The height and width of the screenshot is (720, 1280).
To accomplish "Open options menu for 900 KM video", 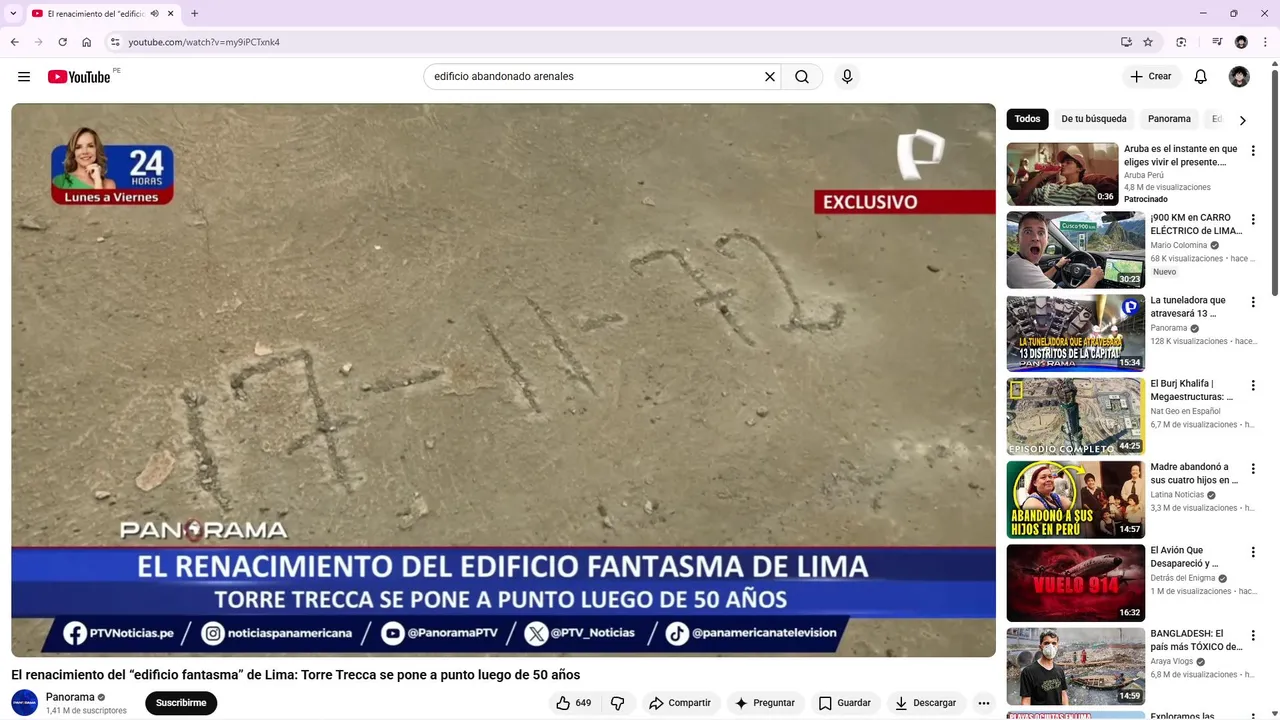I will coord(1253,219).
